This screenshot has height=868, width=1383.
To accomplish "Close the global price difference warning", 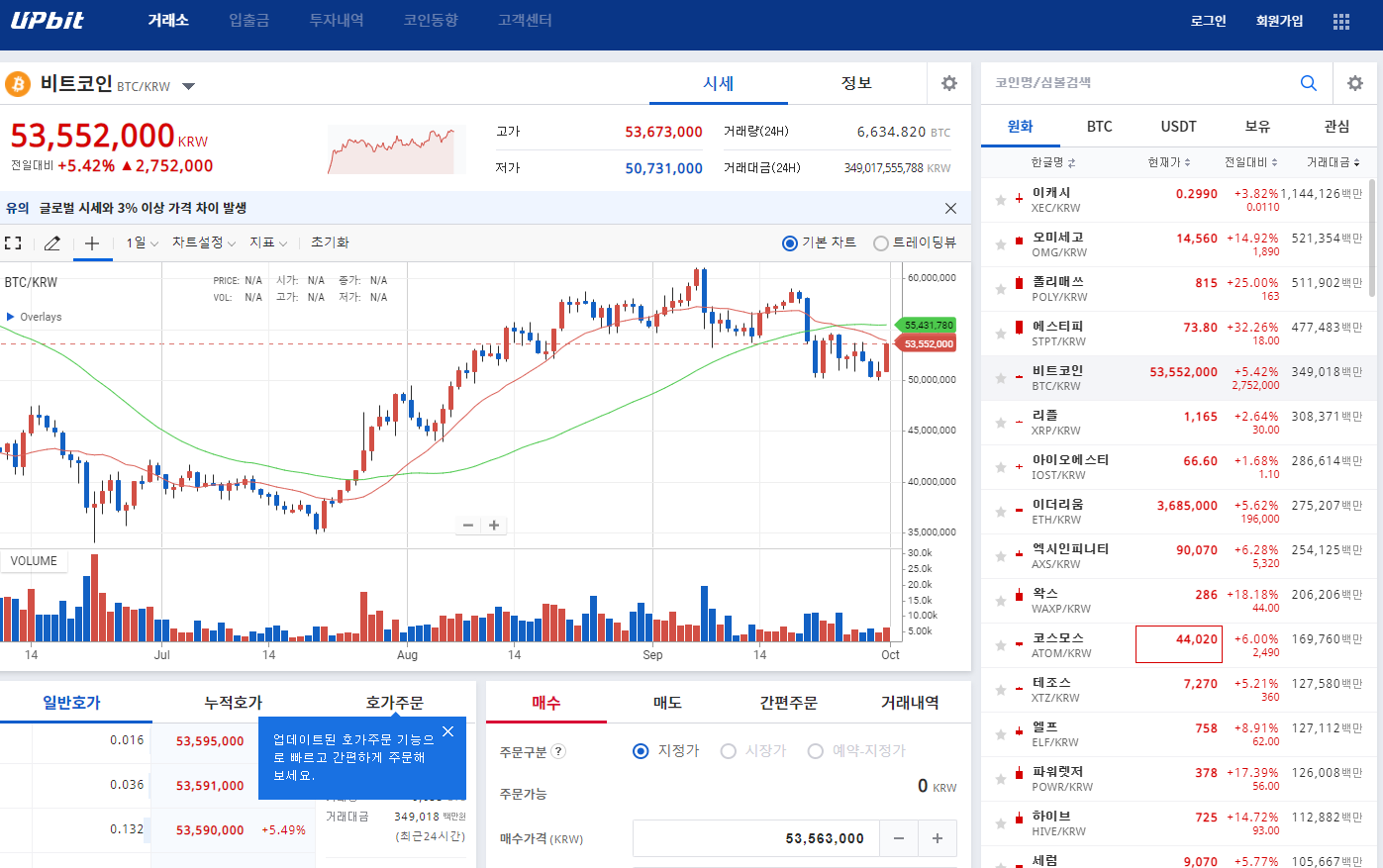I will pos(951,208).
